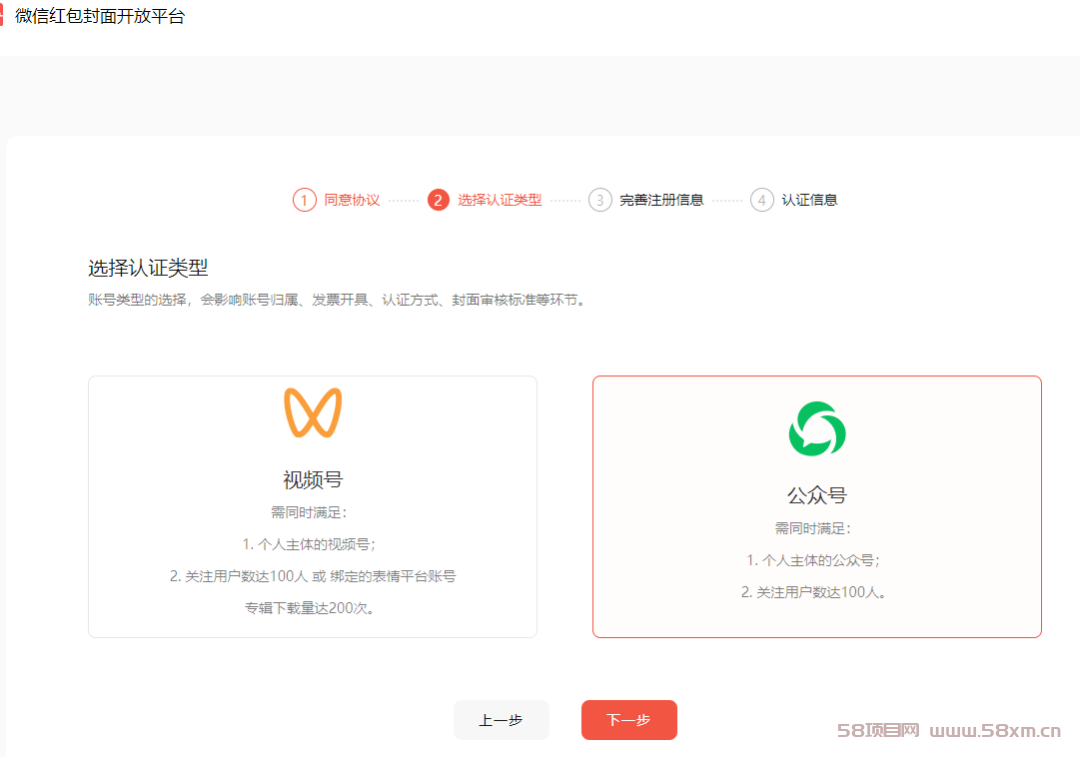Click the 选择认证类型 section heading
The width and height of the screenshot is (1080, 757).
[x=148, y=268]
